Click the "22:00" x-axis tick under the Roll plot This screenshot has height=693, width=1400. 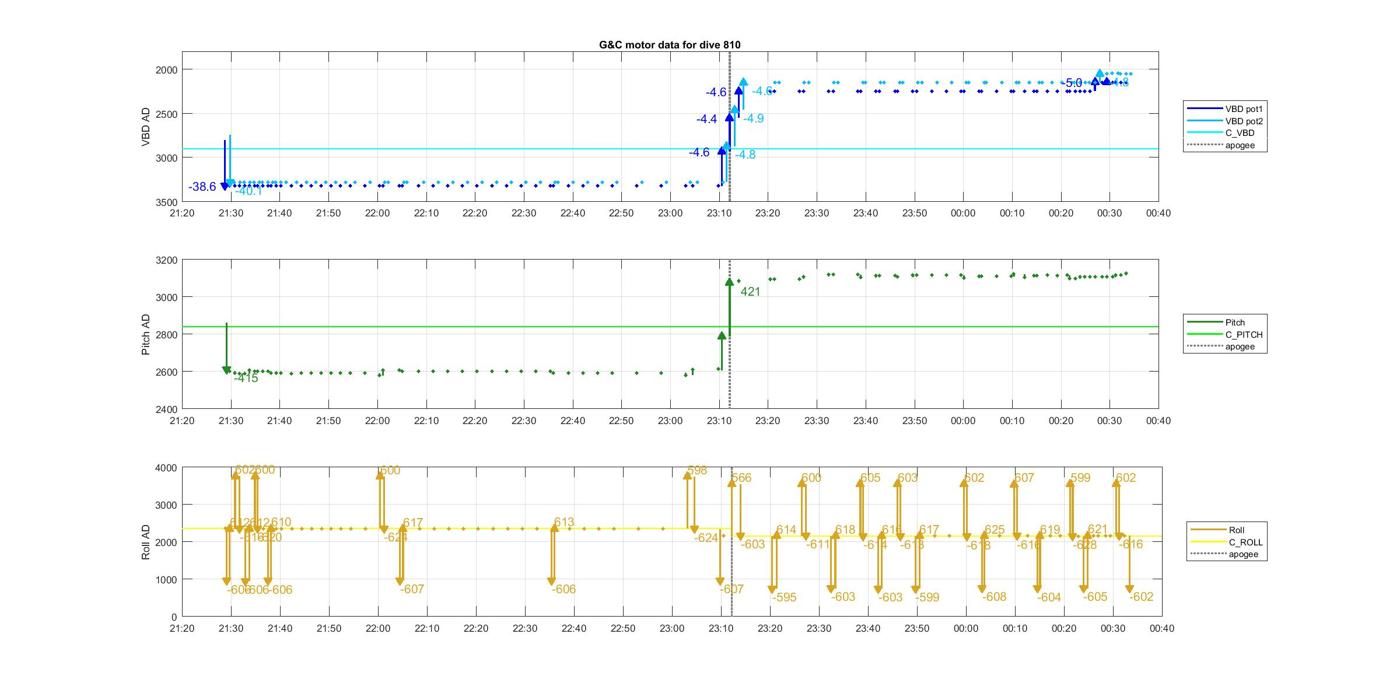[x=378, y=629]
